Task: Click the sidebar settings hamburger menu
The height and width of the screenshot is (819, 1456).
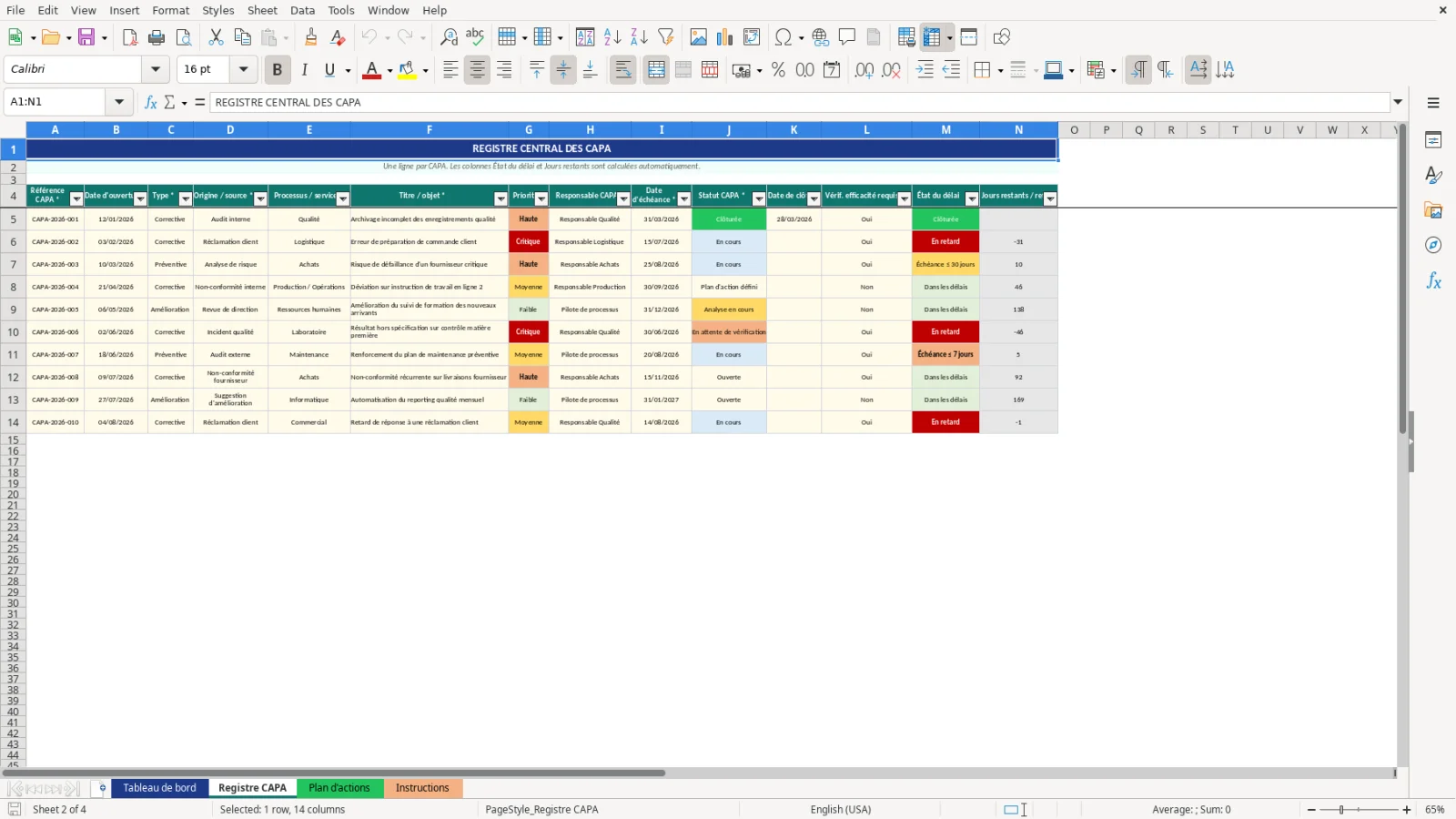Action: pos(1433,103)
